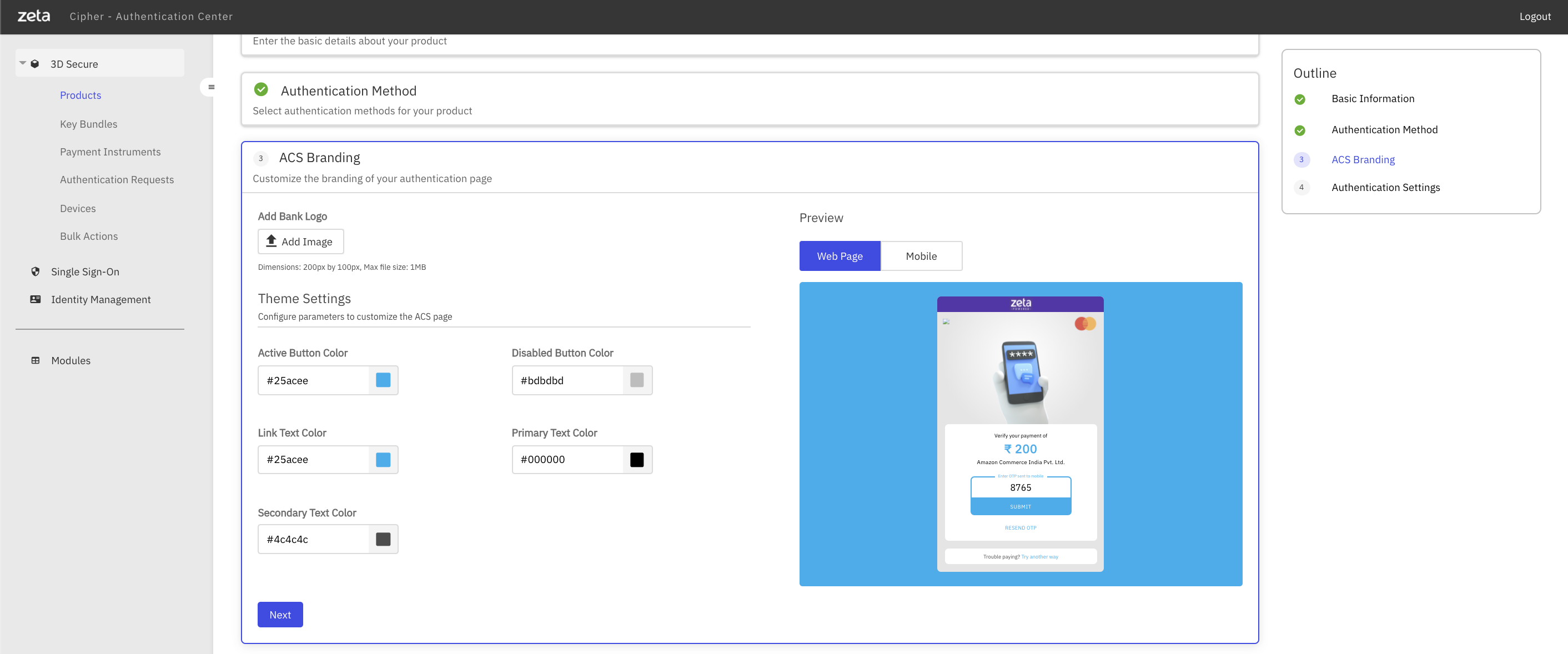Open Modules via the grid icon
Image resolution: width=1568 pixels, height=654 pixels.
[36, 360]
